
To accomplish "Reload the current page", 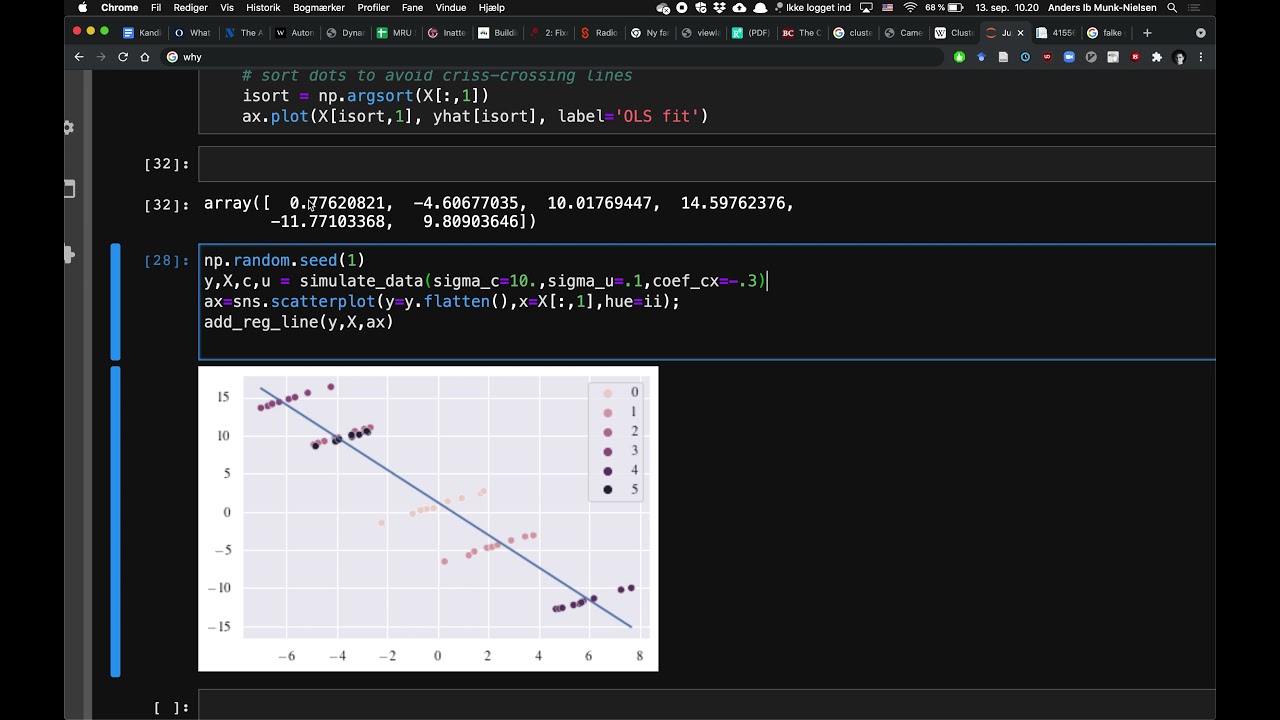I will pyautogui.click(x=123, y=57).
